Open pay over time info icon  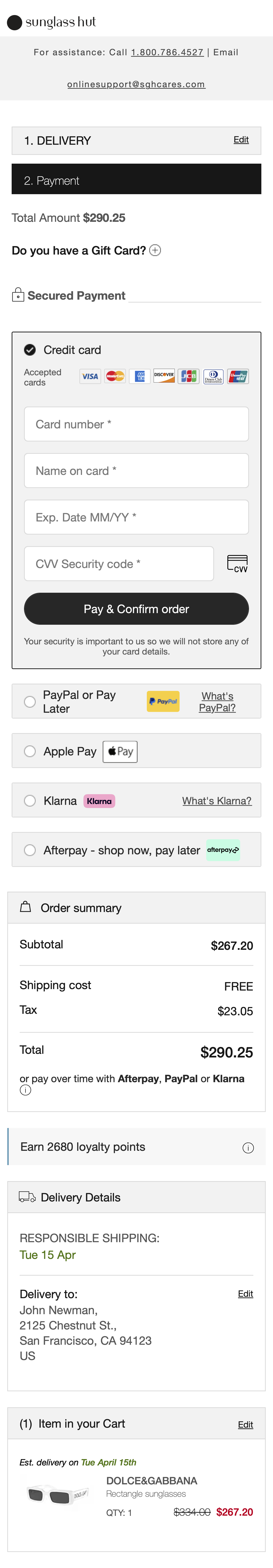tap(25, 1090)
